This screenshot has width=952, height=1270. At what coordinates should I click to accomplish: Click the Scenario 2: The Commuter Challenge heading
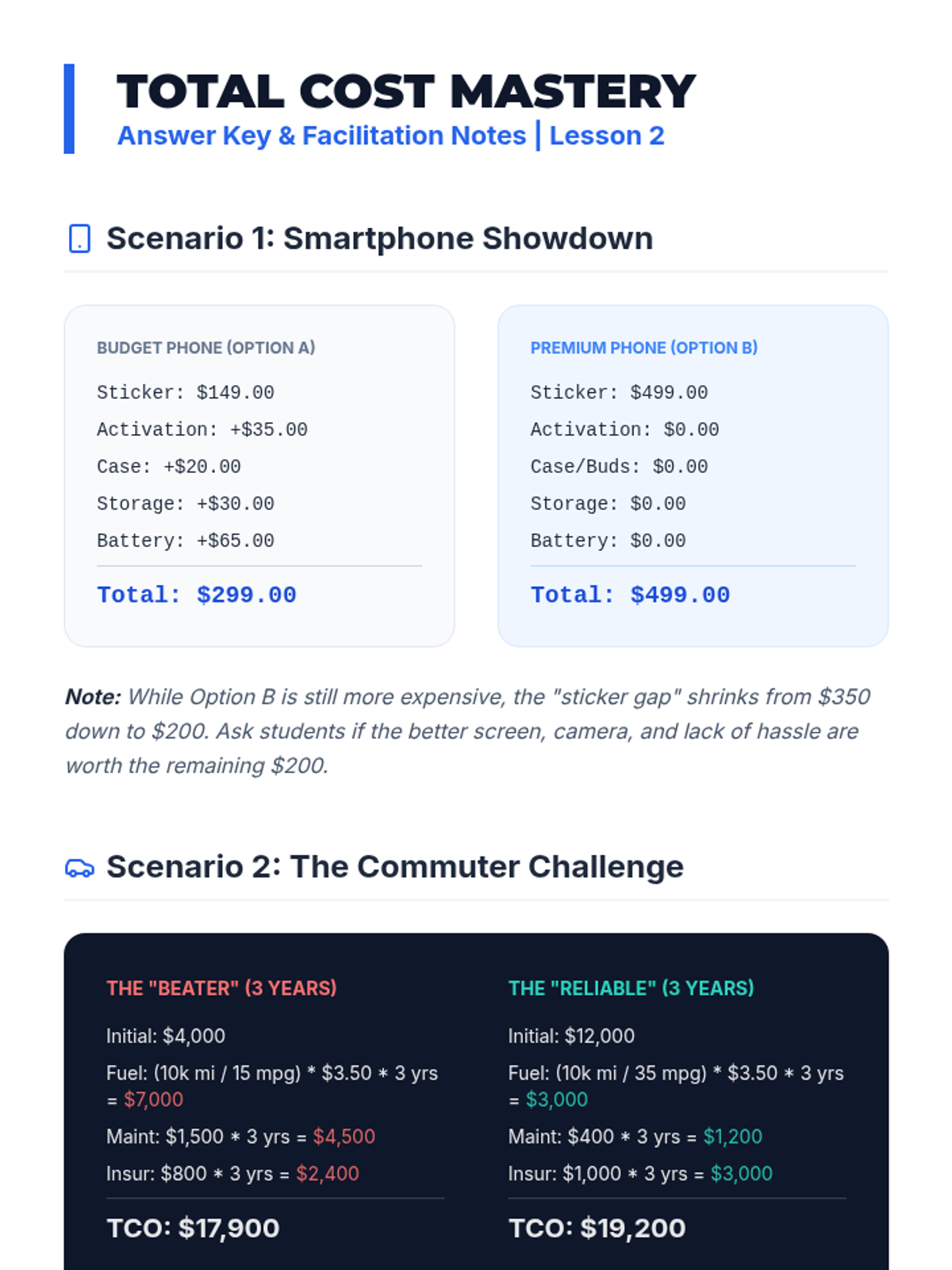pos(395,867)
